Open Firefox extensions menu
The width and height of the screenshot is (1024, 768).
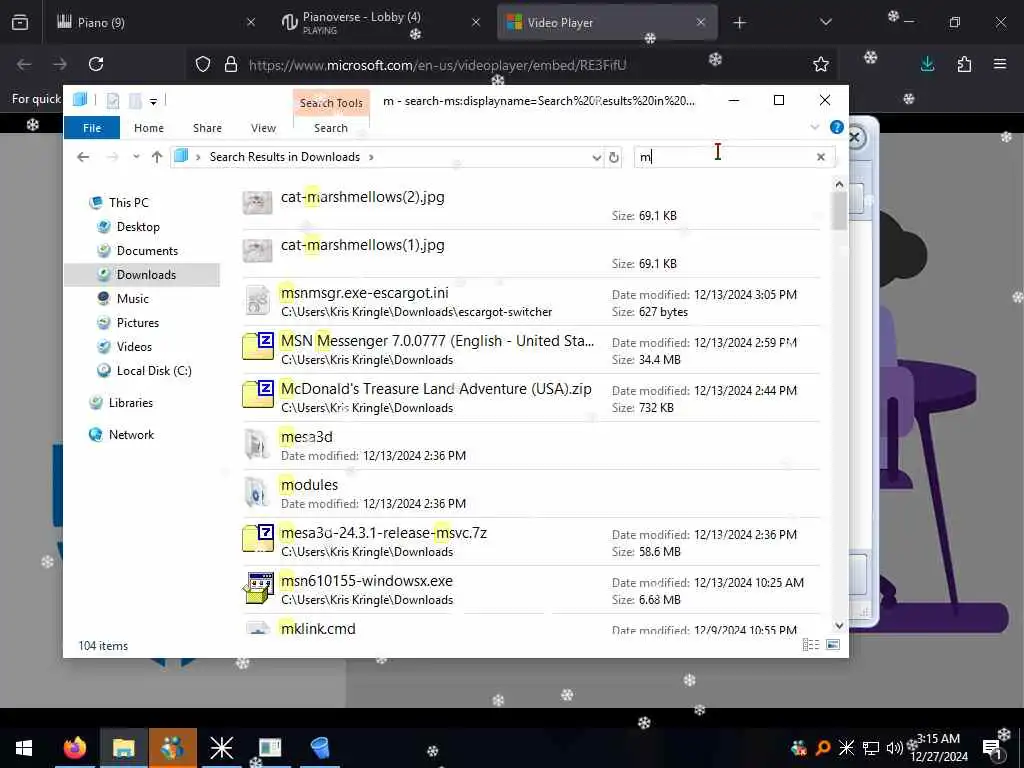click(964, 64)
